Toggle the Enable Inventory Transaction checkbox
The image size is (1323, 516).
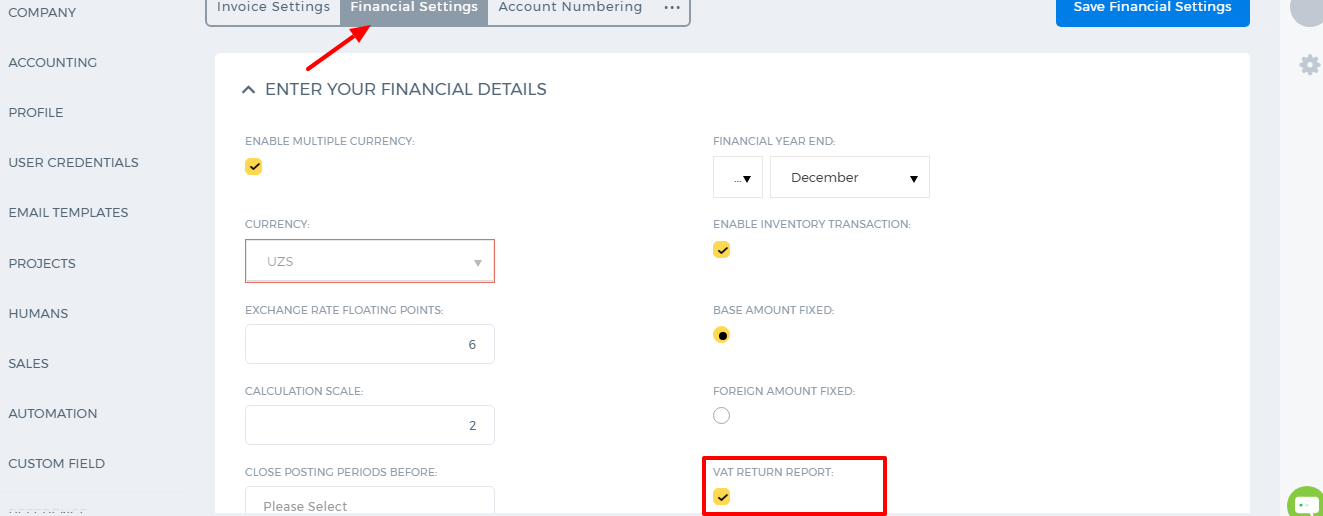(x=722, y=249)
